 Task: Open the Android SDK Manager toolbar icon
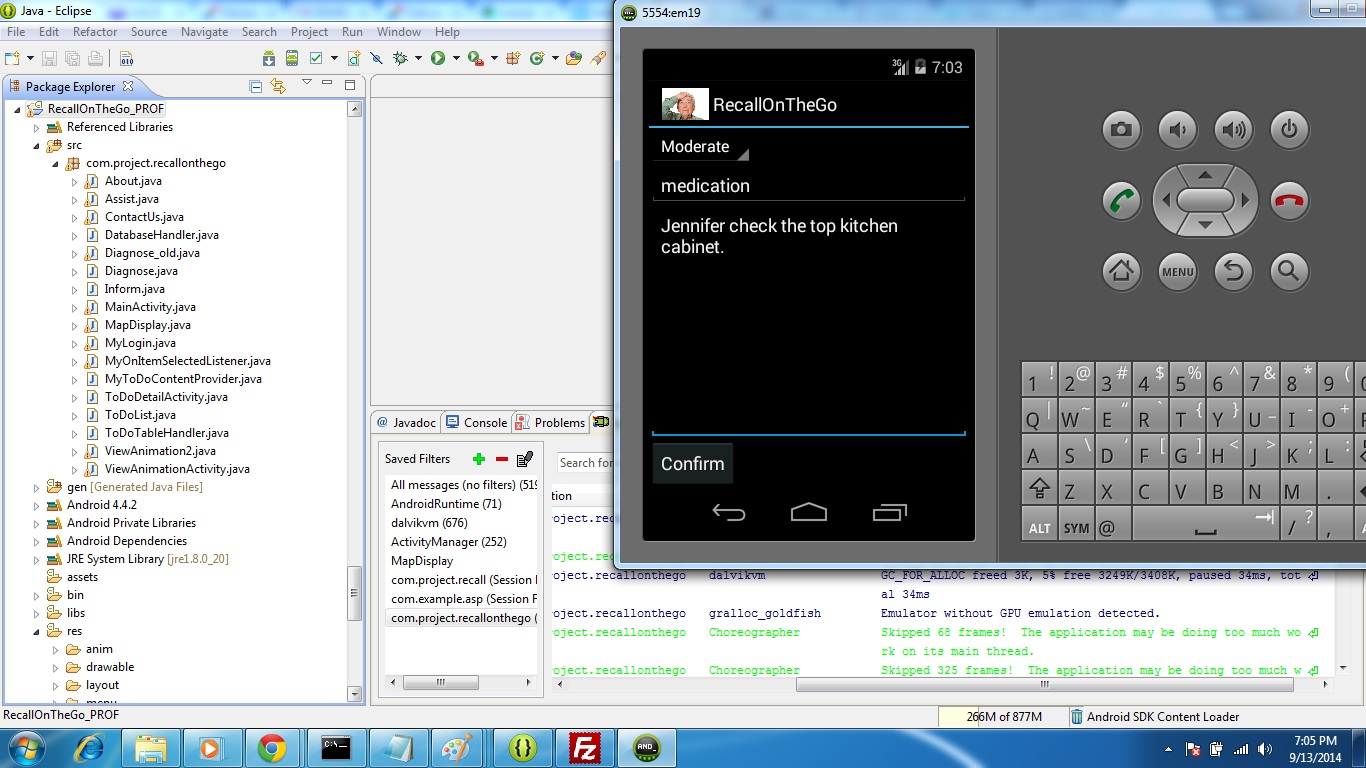(x=269, y=58)
